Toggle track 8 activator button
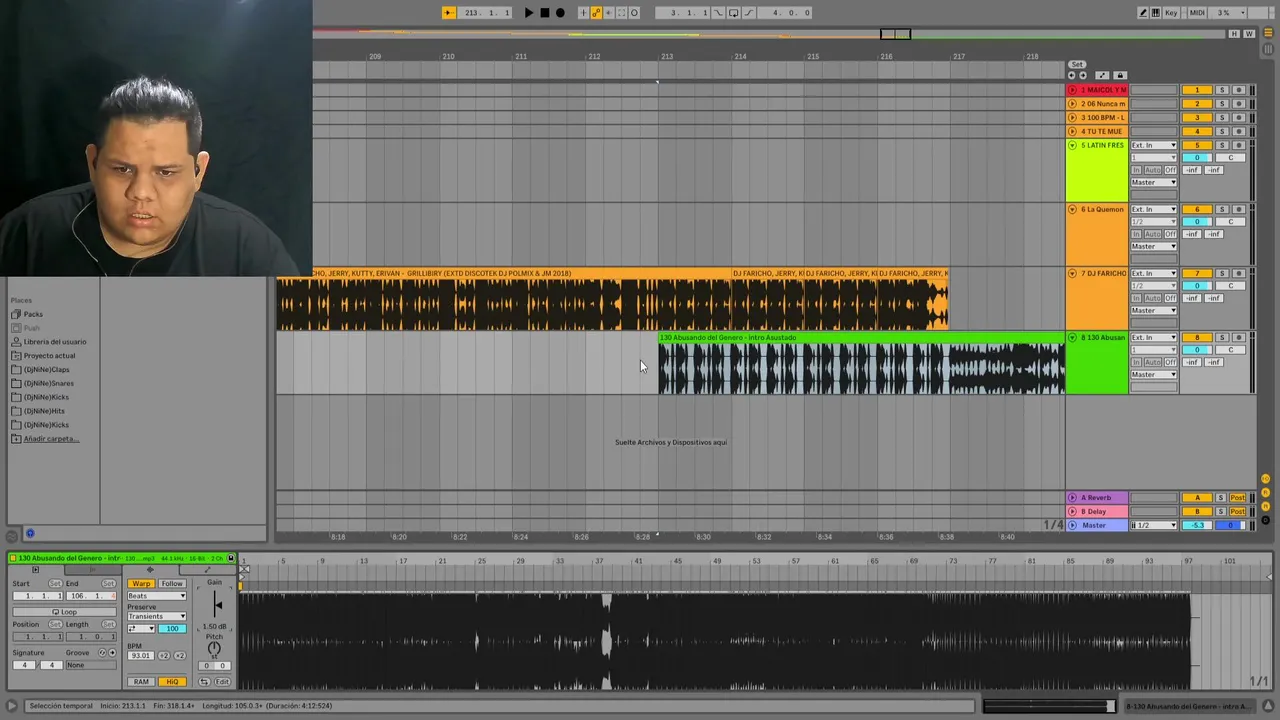1280x720 pixels. pos(1197,337)
